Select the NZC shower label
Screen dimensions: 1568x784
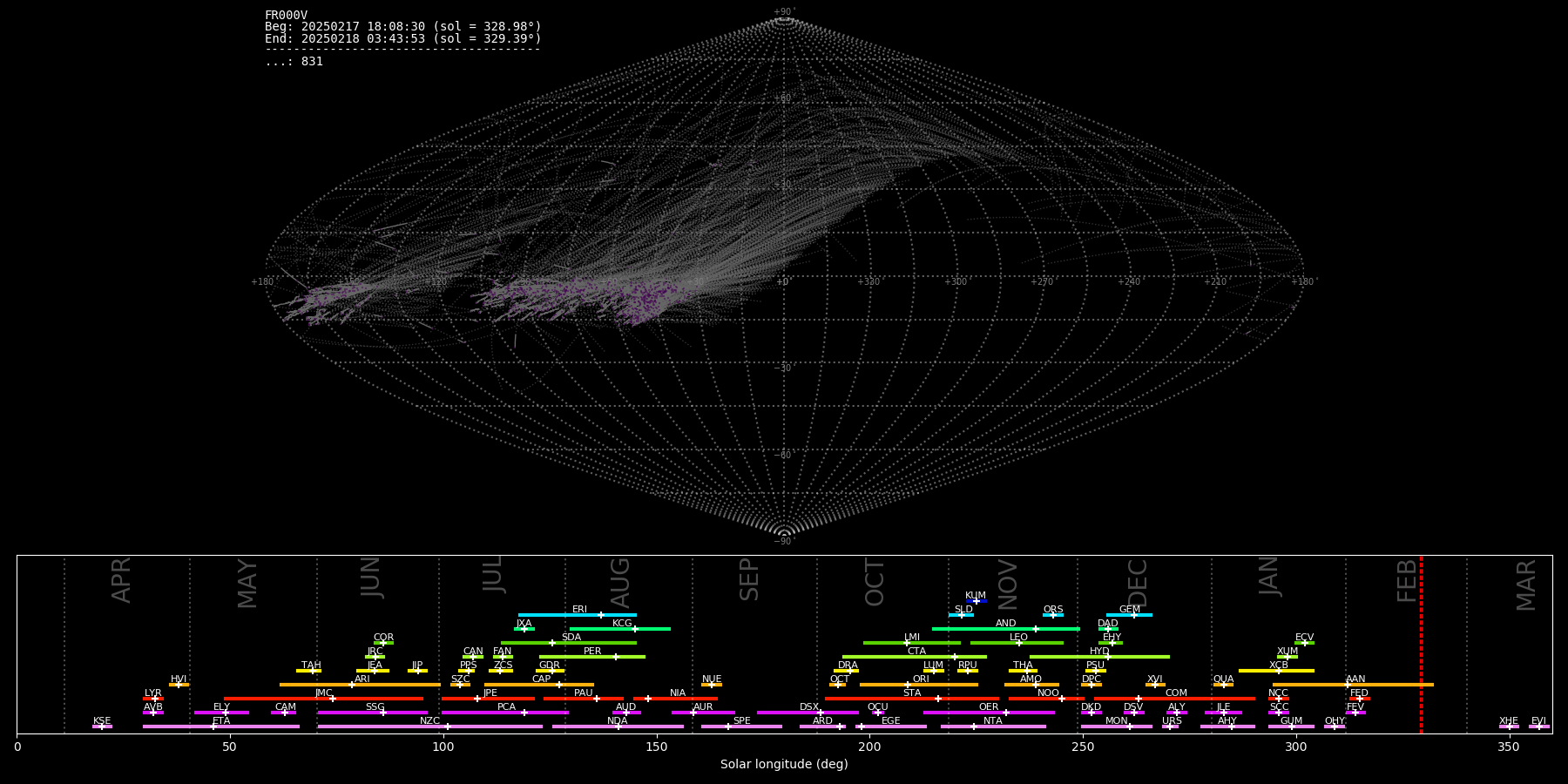tap(430, 720)
